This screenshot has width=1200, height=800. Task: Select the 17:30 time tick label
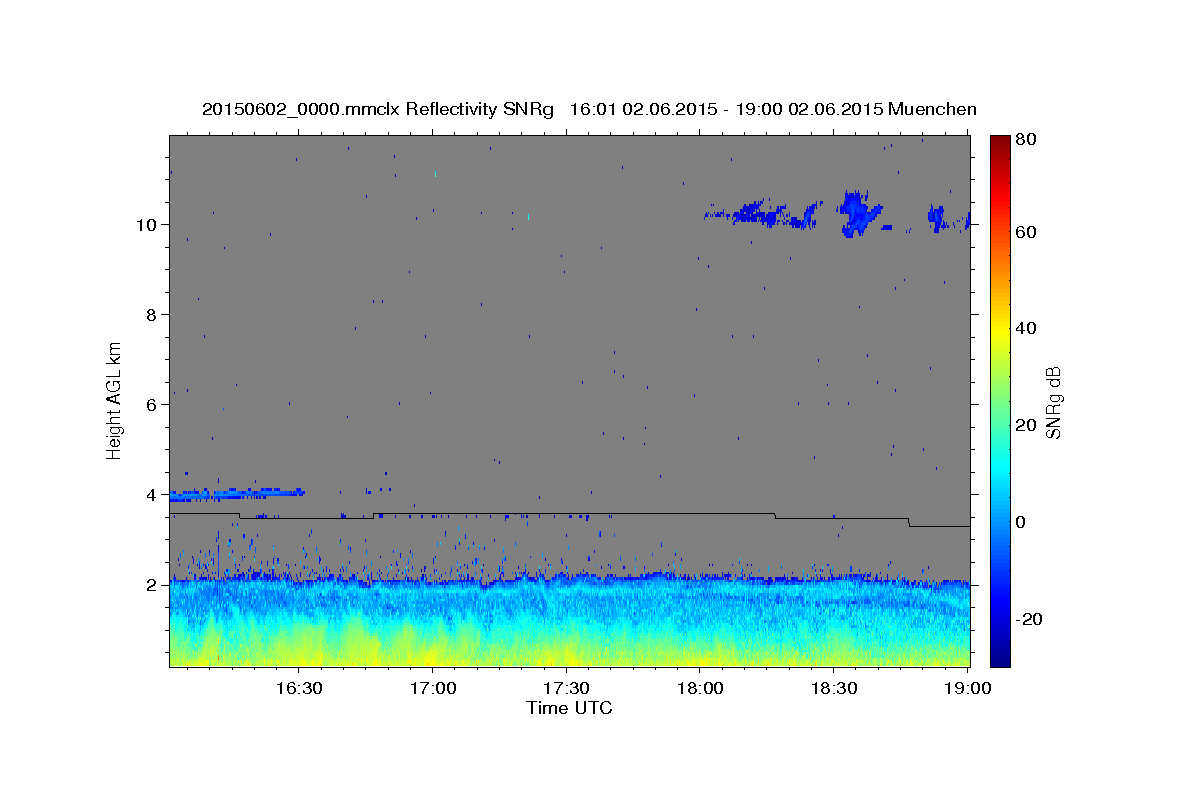(x=566, y=688)
